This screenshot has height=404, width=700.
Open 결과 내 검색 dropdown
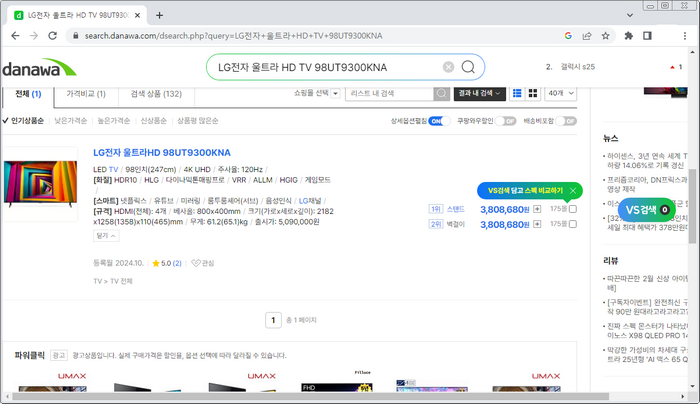tap(479, 93)
